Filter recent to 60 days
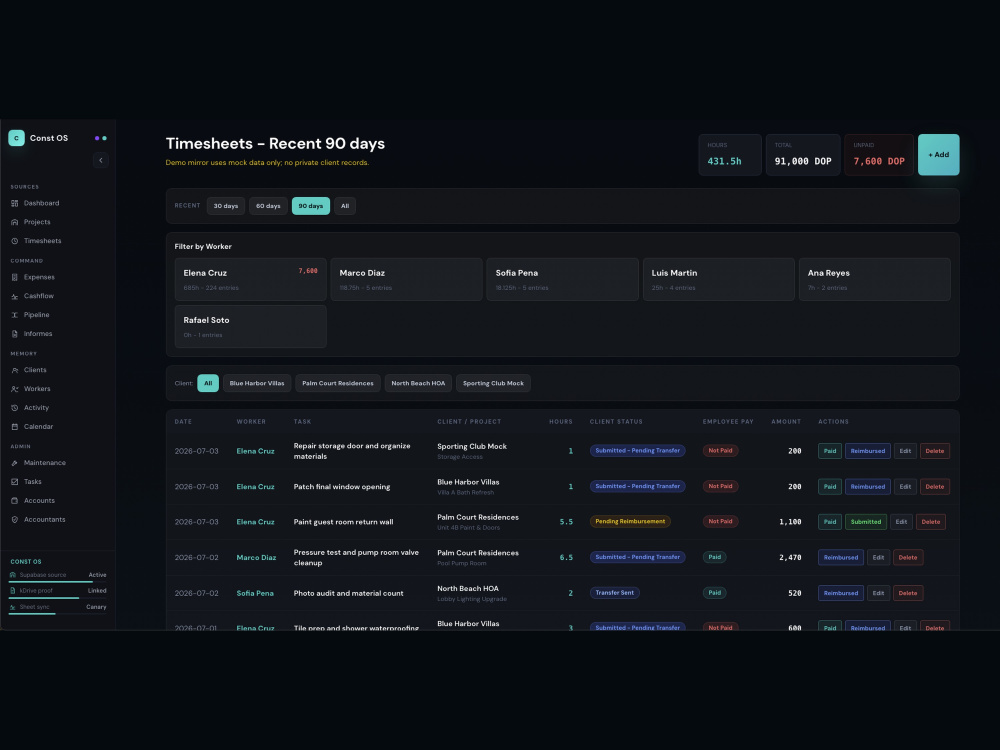The width and height of the screenshot is (1000, 750). point(268,206)
